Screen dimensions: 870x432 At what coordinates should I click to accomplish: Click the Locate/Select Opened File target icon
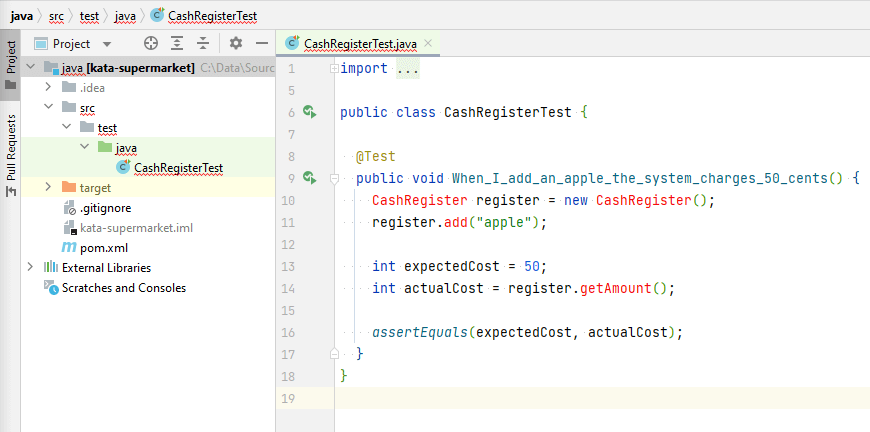(151, 43)
